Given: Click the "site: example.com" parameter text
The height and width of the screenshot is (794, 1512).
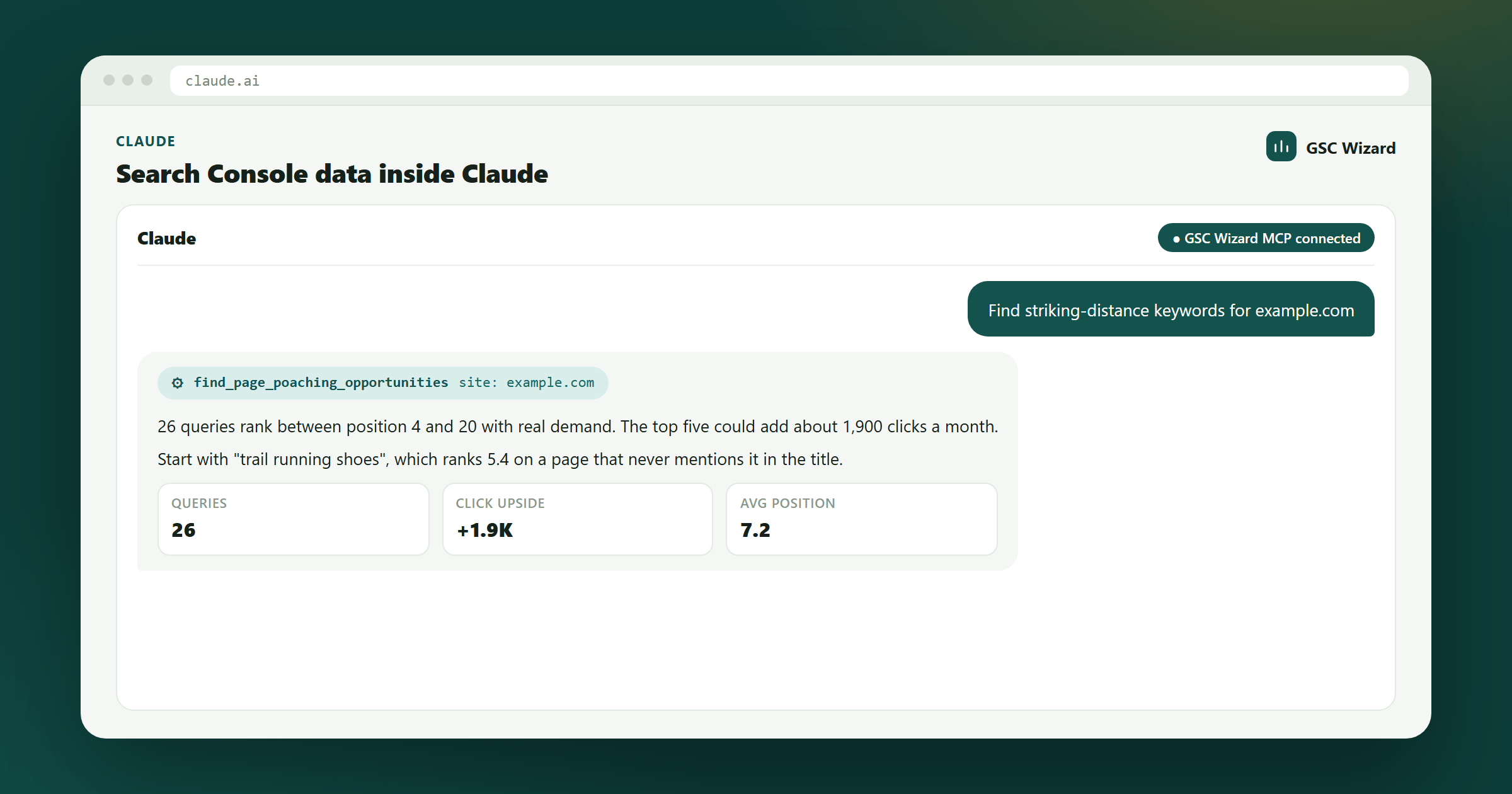Looking at the screenshot, I should point(527,383).
